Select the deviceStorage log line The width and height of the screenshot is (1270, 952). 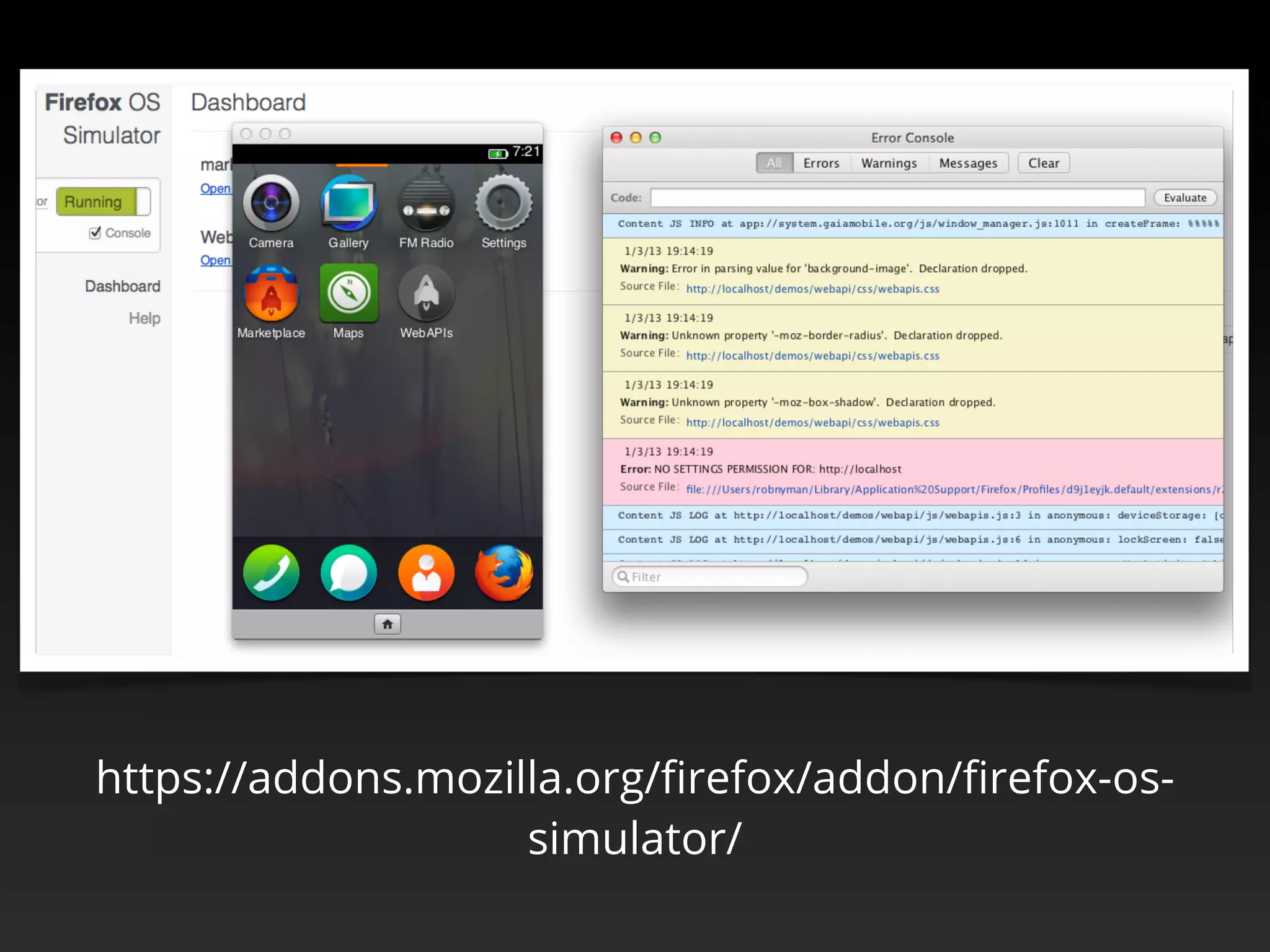coord(913,516)
